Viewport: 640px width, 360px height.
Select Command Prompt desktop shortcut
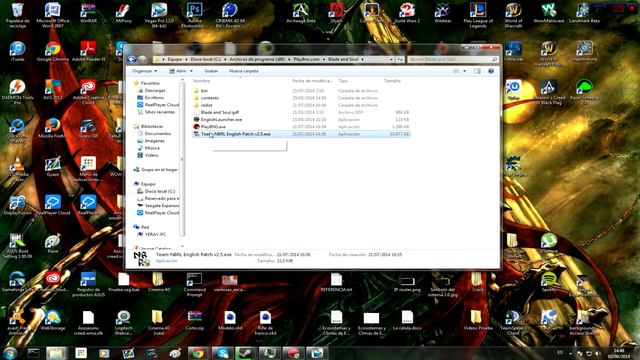click(194, 285)
